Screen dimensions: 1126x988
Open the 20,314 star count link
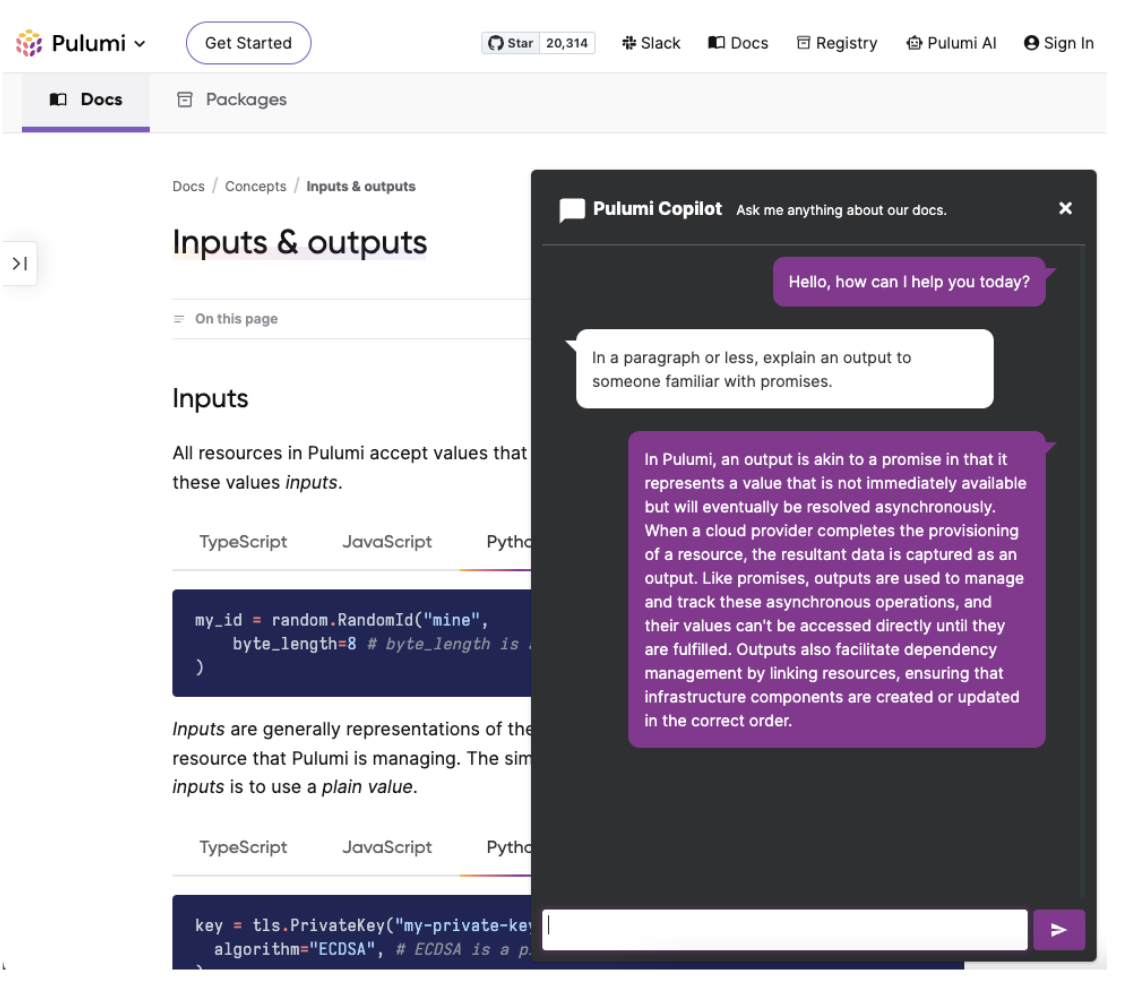click(567, 43)
